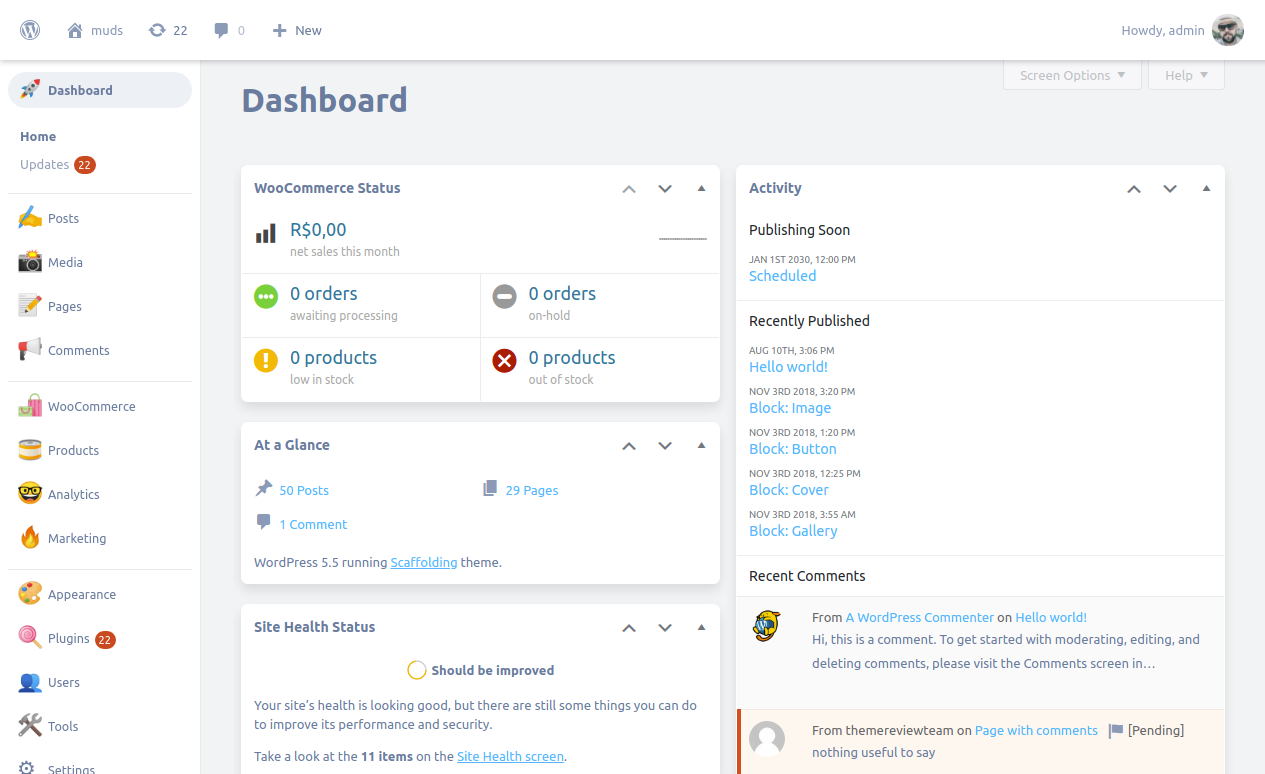The width and height of the screenshot is (1265, 774).
Task: Move Activity widget up
Action: (x=1134, y=188)
